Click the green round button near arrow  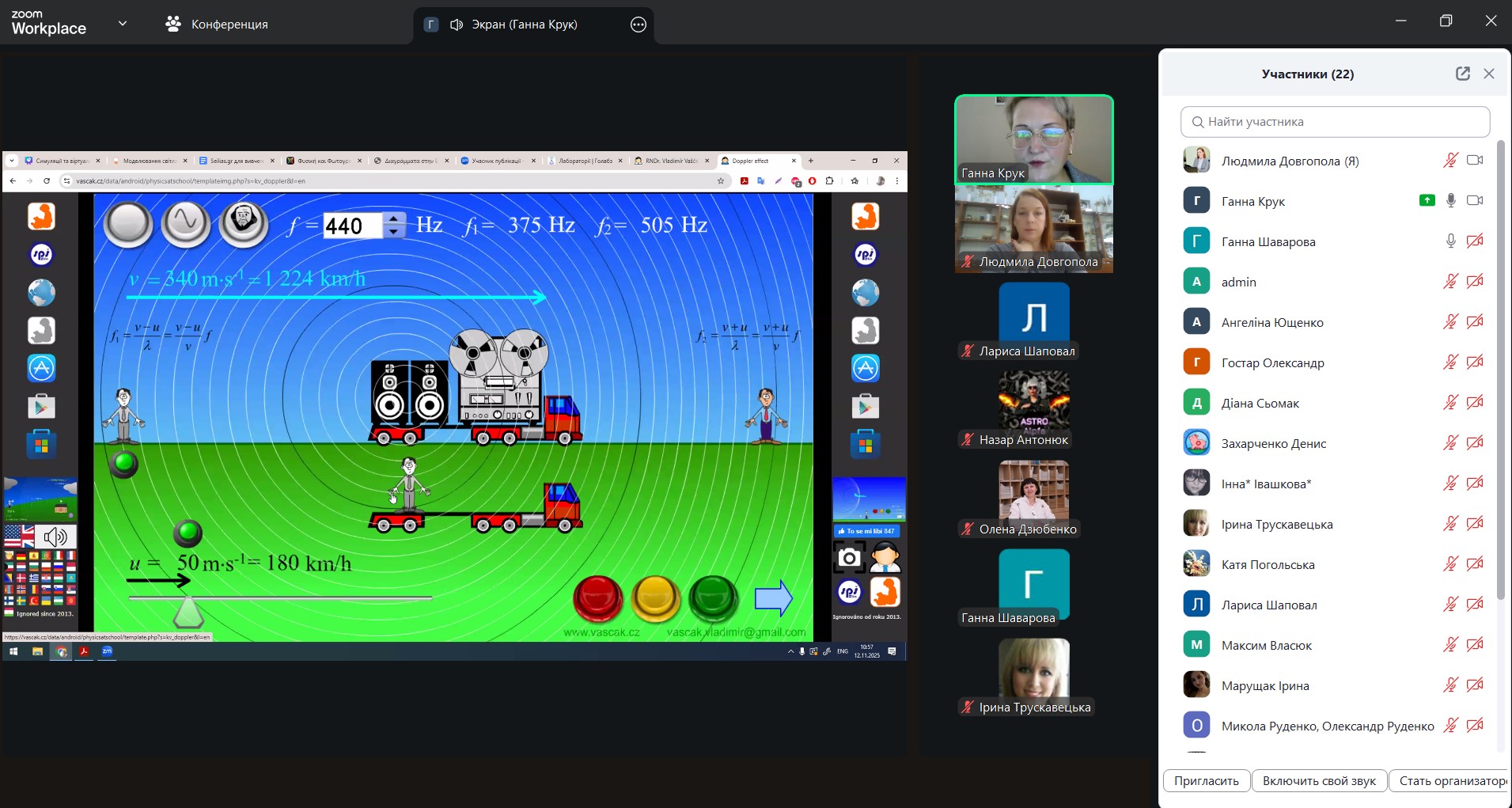point(713,597)
